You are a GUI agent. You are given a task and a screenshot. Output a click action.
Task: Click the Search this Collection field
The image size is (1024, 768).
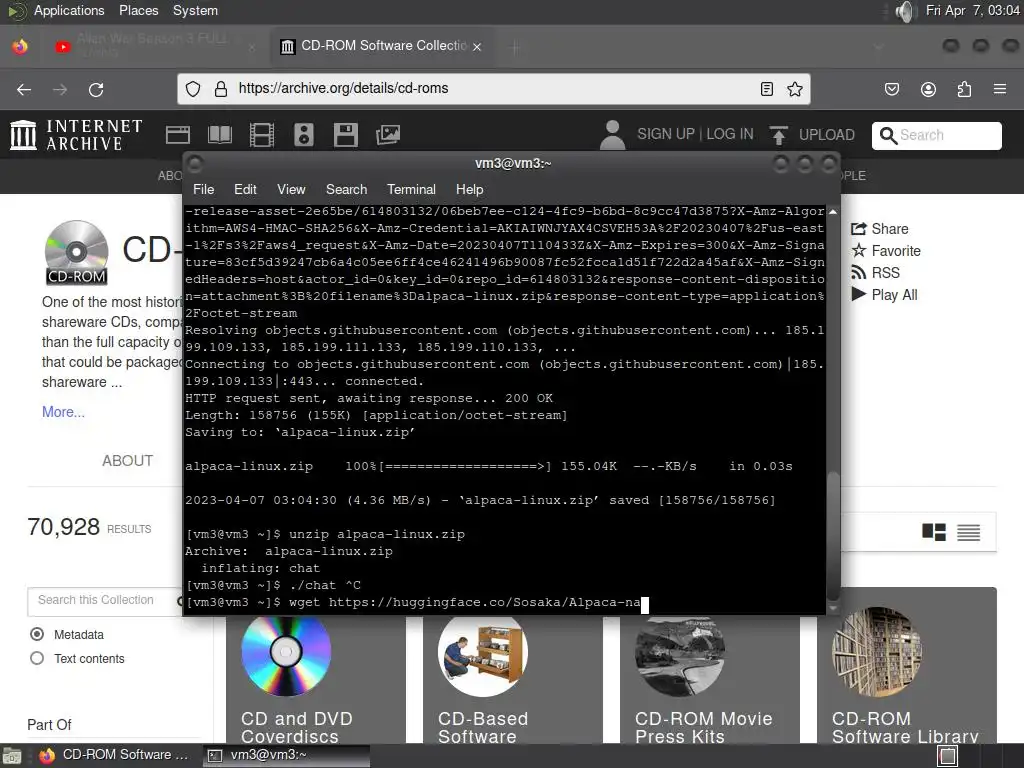(x=104, y=600)
